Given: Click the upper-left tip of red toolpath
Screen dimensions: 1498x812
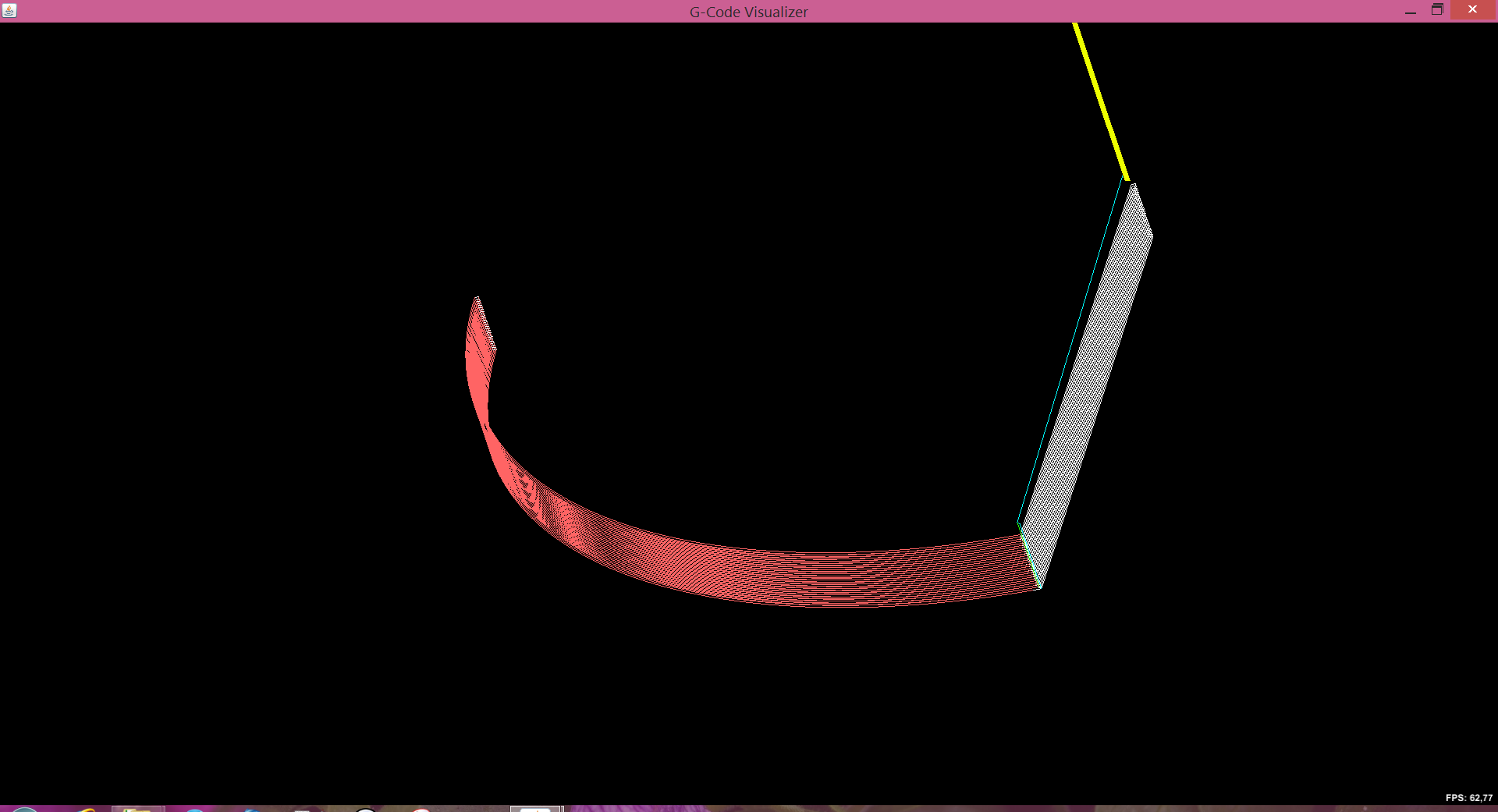Looking at the screenshot, I should (x=477, y=301).
